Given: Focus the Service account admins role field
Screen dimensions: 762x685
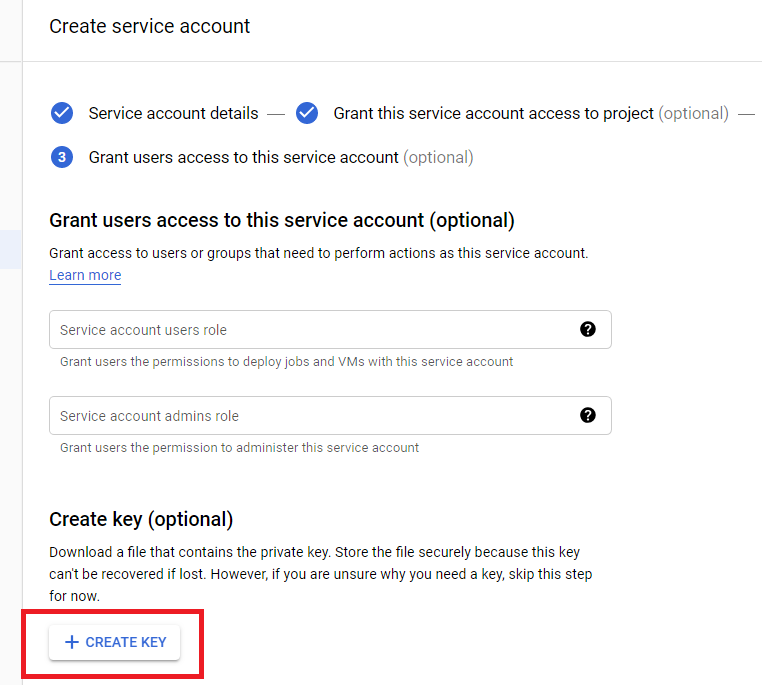Looking at the screenshot, I should coord(310,416).
